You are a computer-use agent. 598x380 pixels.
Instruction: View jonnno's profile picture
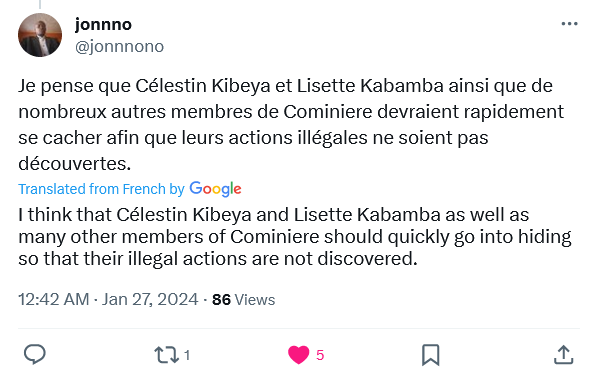(40, 35)
